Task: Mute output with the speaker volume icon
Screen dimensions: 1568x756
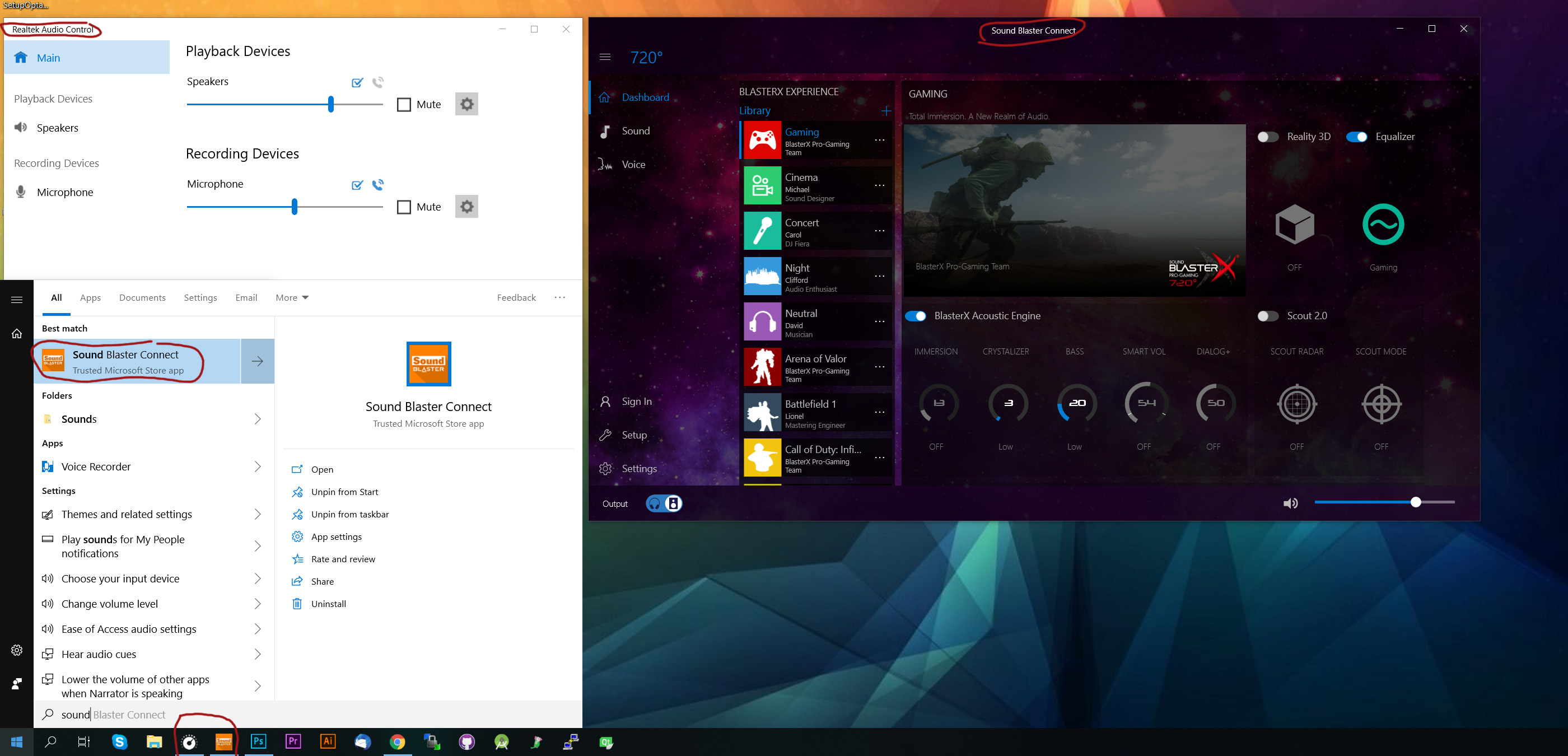Action: click(1290, 503)
